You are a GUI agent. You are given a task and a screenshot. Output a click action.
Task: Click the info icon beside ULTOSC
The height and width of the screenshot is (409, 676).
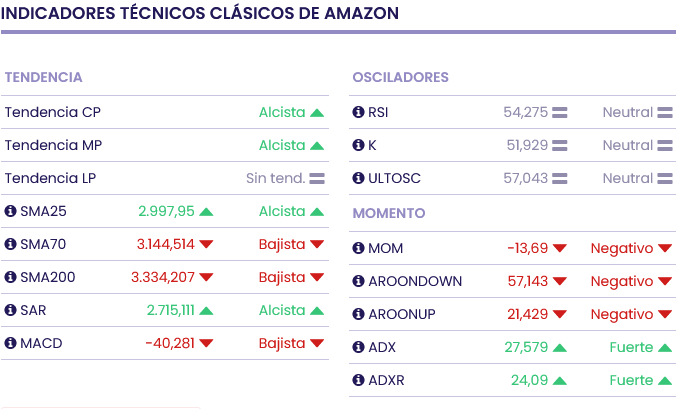point(359,179)
